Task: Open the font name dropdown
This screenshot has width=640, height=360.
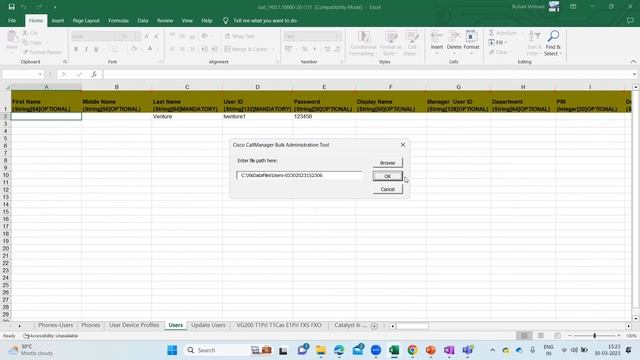Action: (x=116, y=36)
